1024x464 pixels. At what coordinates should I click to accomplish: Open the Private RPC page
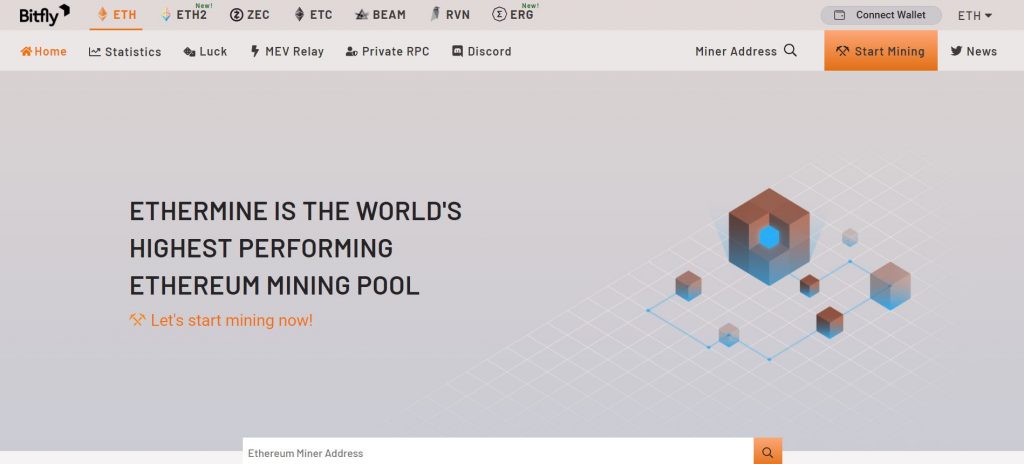pos(387,51)
